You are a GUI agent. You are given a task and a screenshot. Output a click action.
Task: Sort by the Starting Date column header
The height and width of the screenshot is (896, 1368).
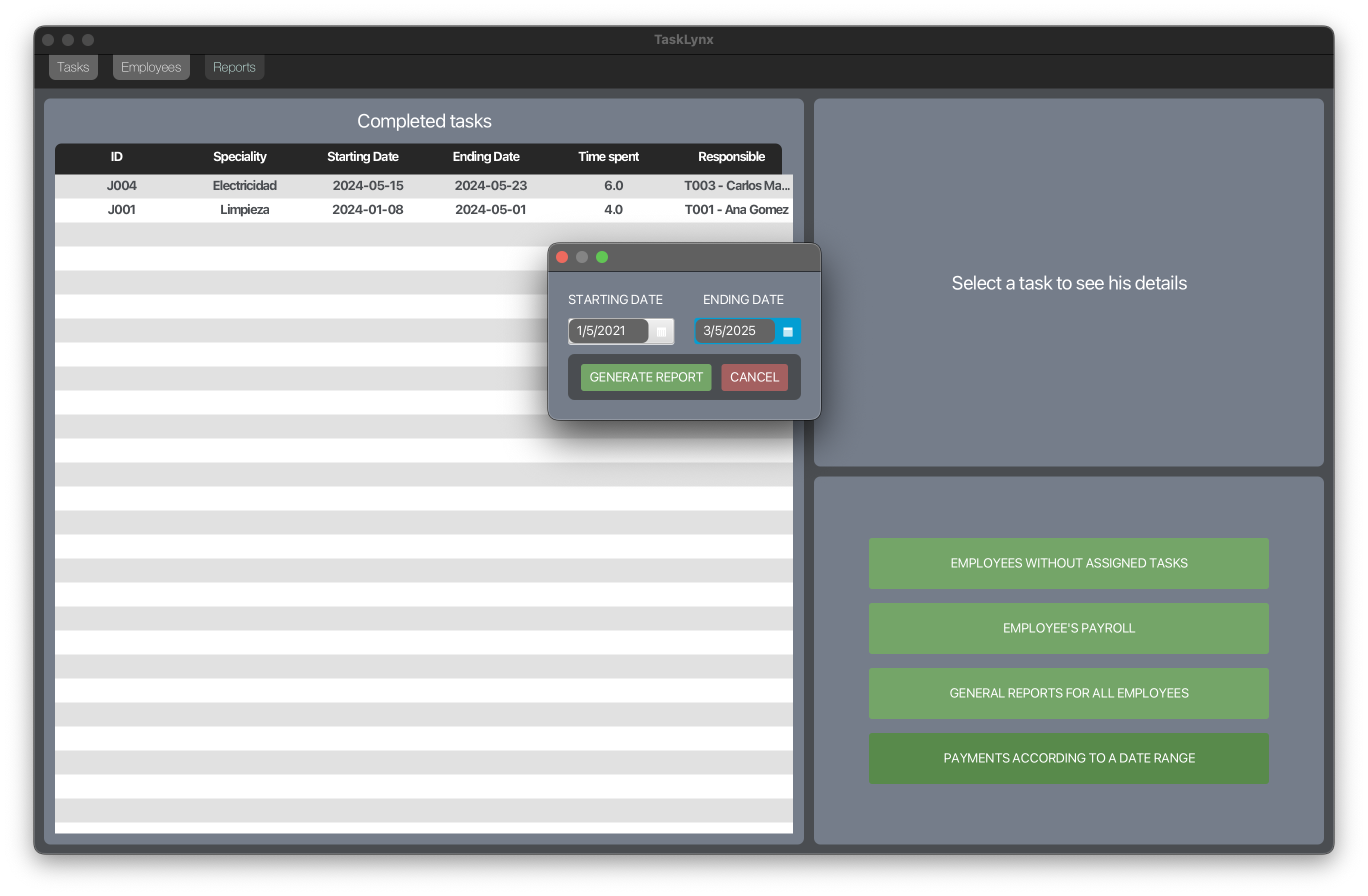coord(362,157)
